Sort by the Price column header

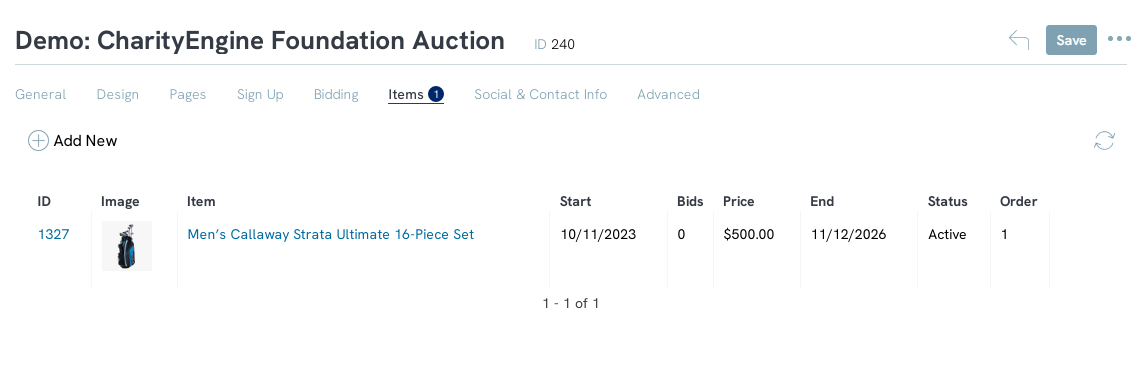[x=738, y=201]
